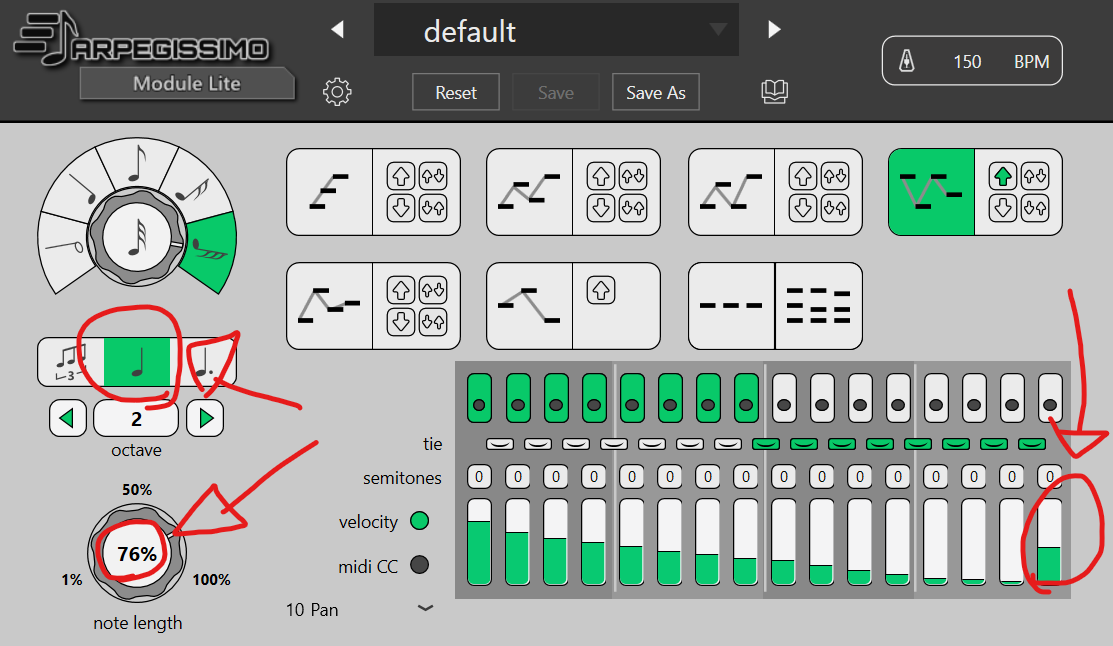
Task: Click down arrow on first pattern block
Action: (401, 208)
